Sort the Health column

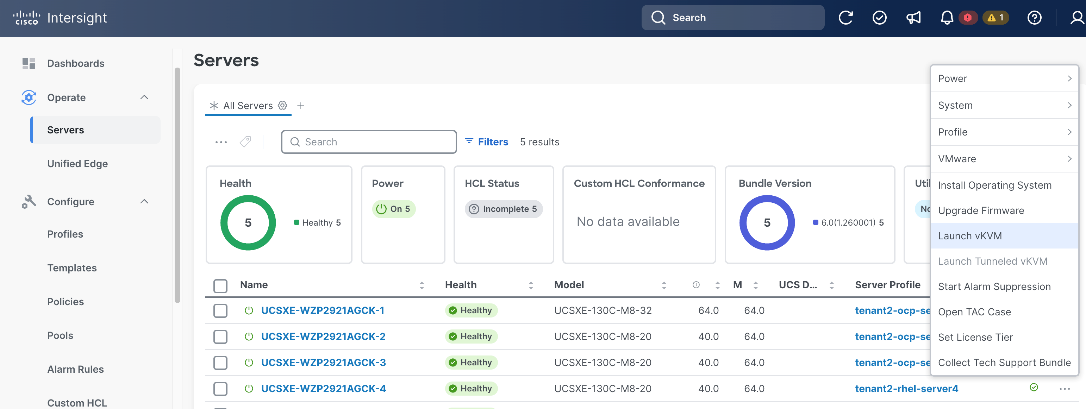[531, 285]
